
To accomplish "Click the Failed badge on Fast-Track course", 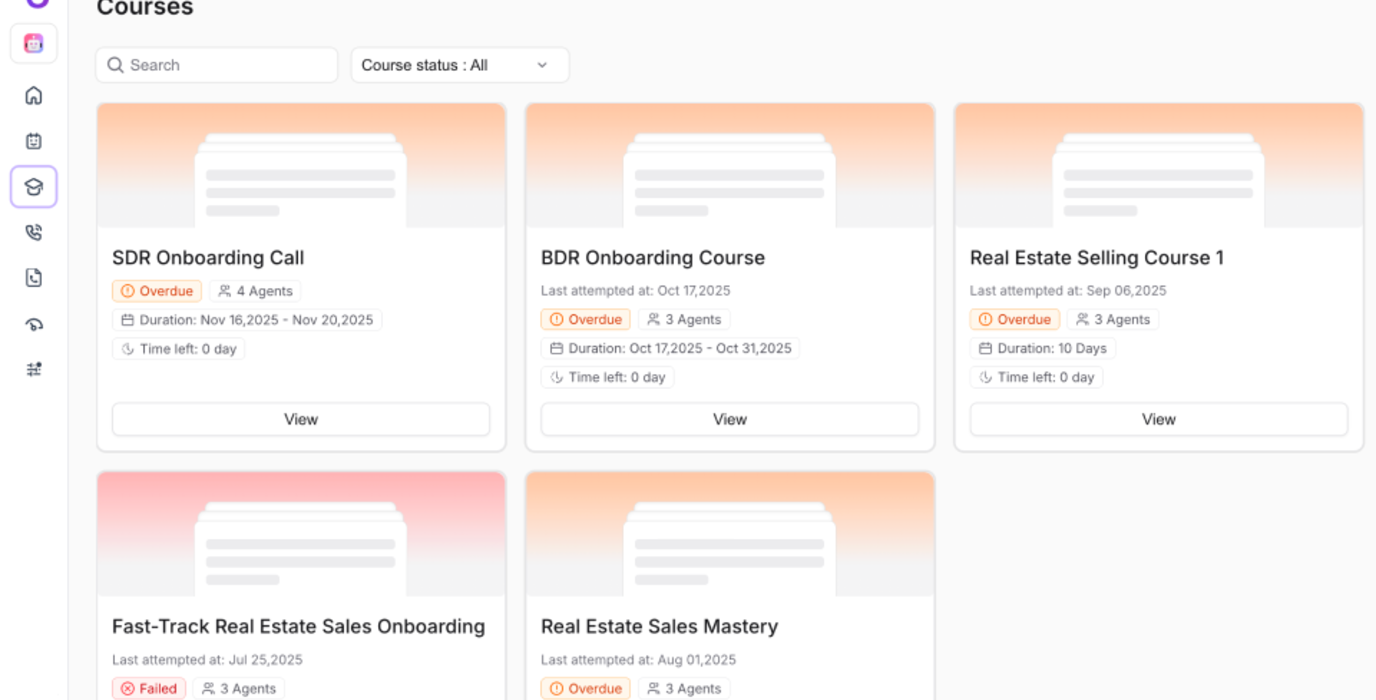I will pyautogui.click(x=149, y=689).
